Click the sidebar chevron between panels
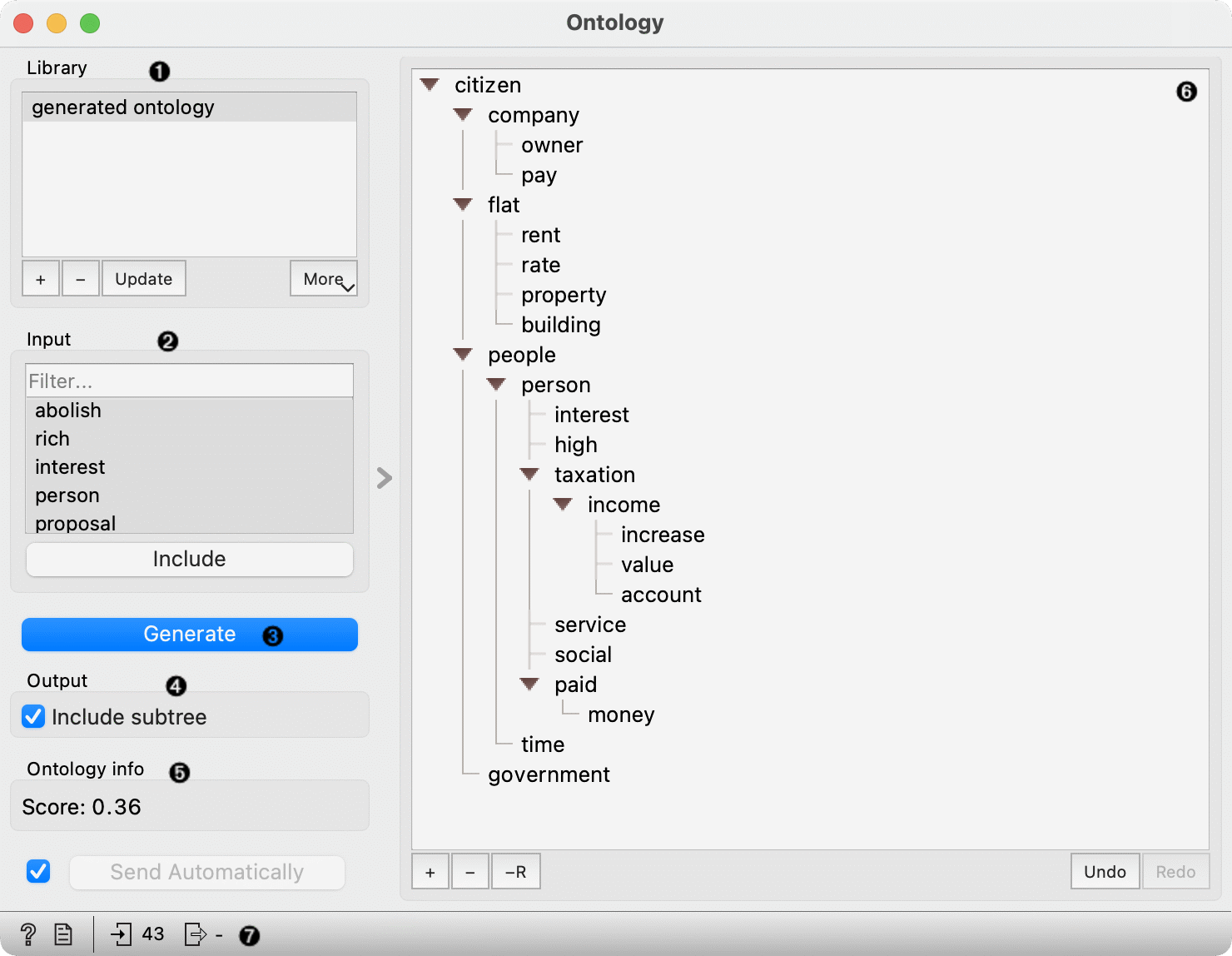 tap(383, 477)
